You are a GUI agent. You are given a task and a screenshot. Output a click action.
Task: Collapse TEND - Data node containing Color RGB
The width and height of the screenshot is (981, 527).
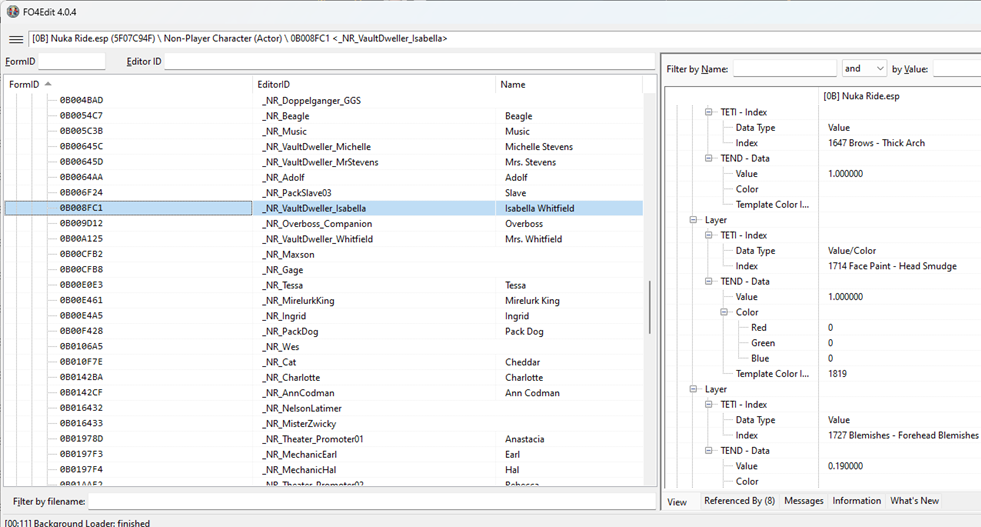708,282
